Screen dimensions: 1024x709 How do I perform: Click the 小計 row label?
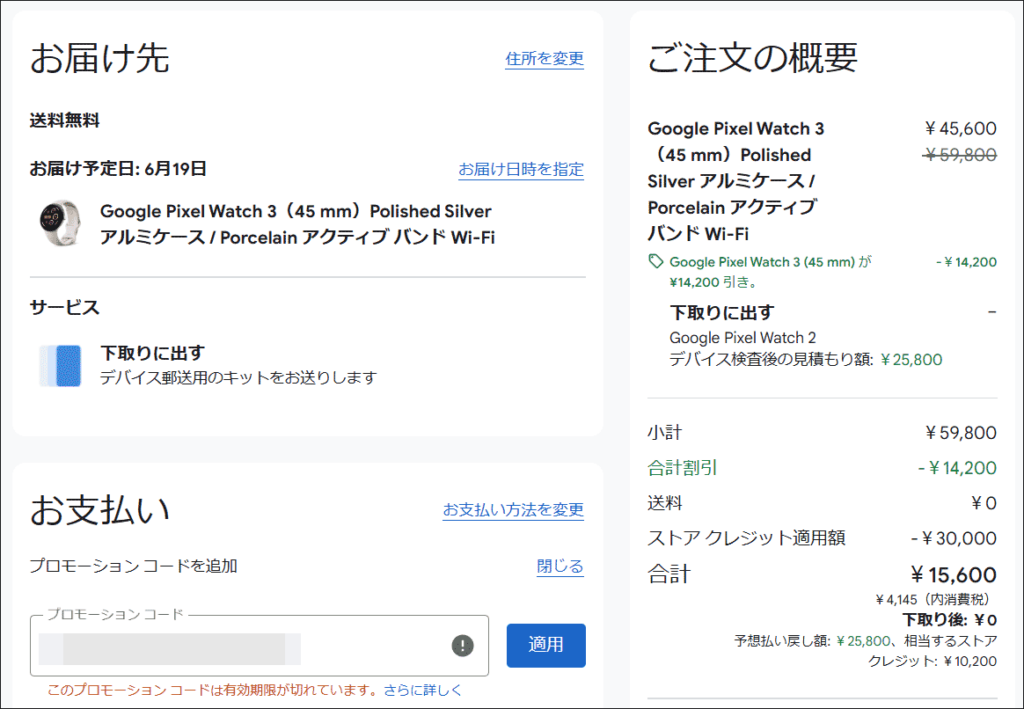click(665, 433)
